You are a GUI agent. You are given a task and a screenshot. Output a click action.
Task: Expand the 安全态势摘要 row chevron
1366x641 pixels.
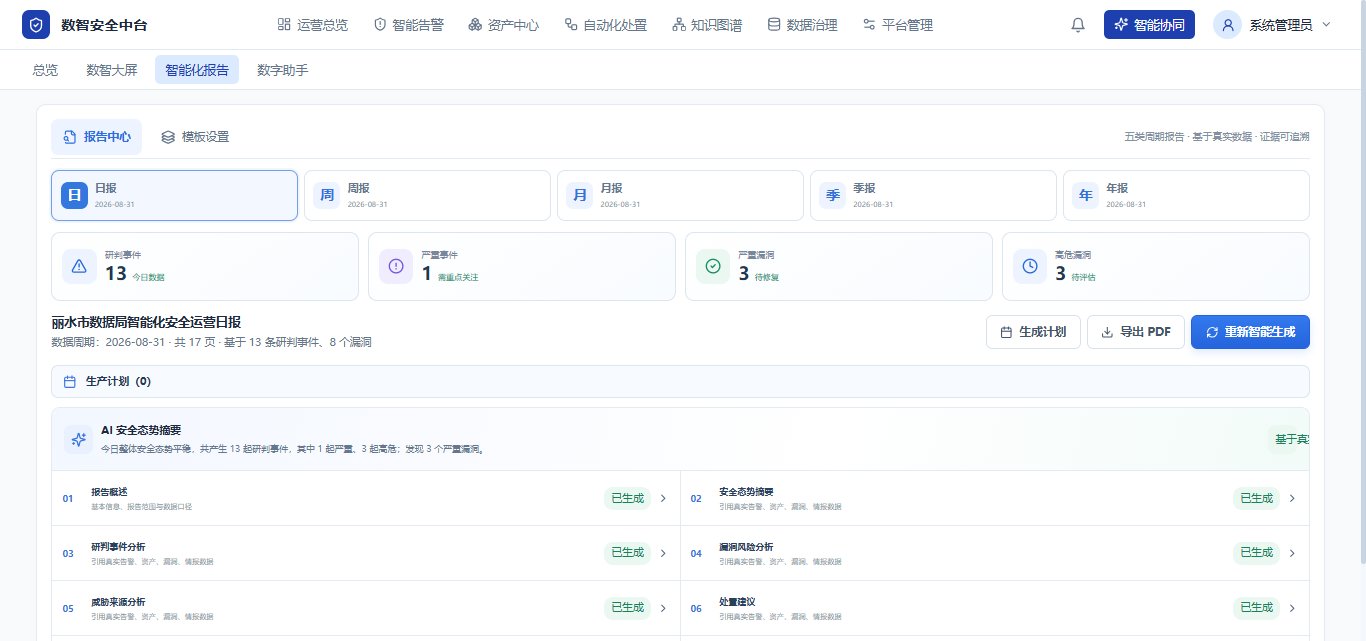click(1291, 498)
